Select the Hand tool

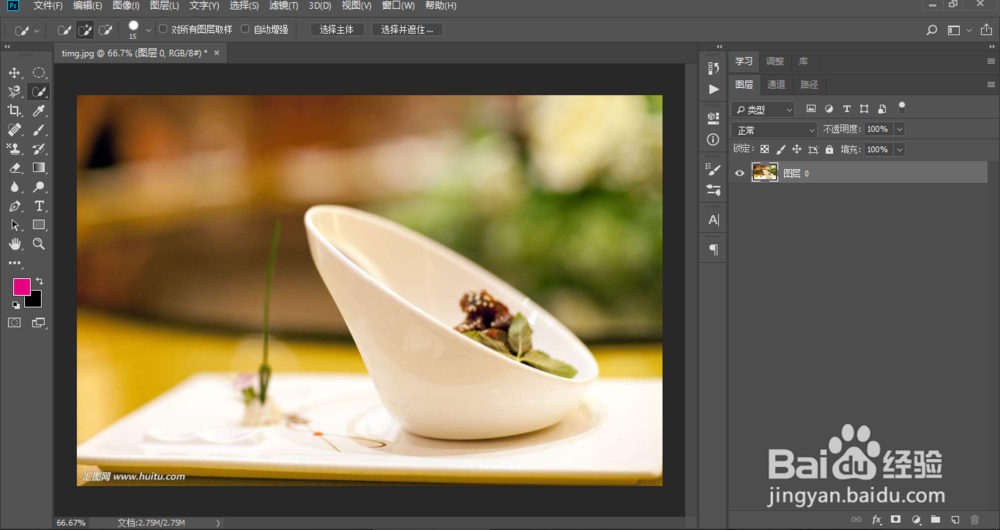[x=15, y=243]
